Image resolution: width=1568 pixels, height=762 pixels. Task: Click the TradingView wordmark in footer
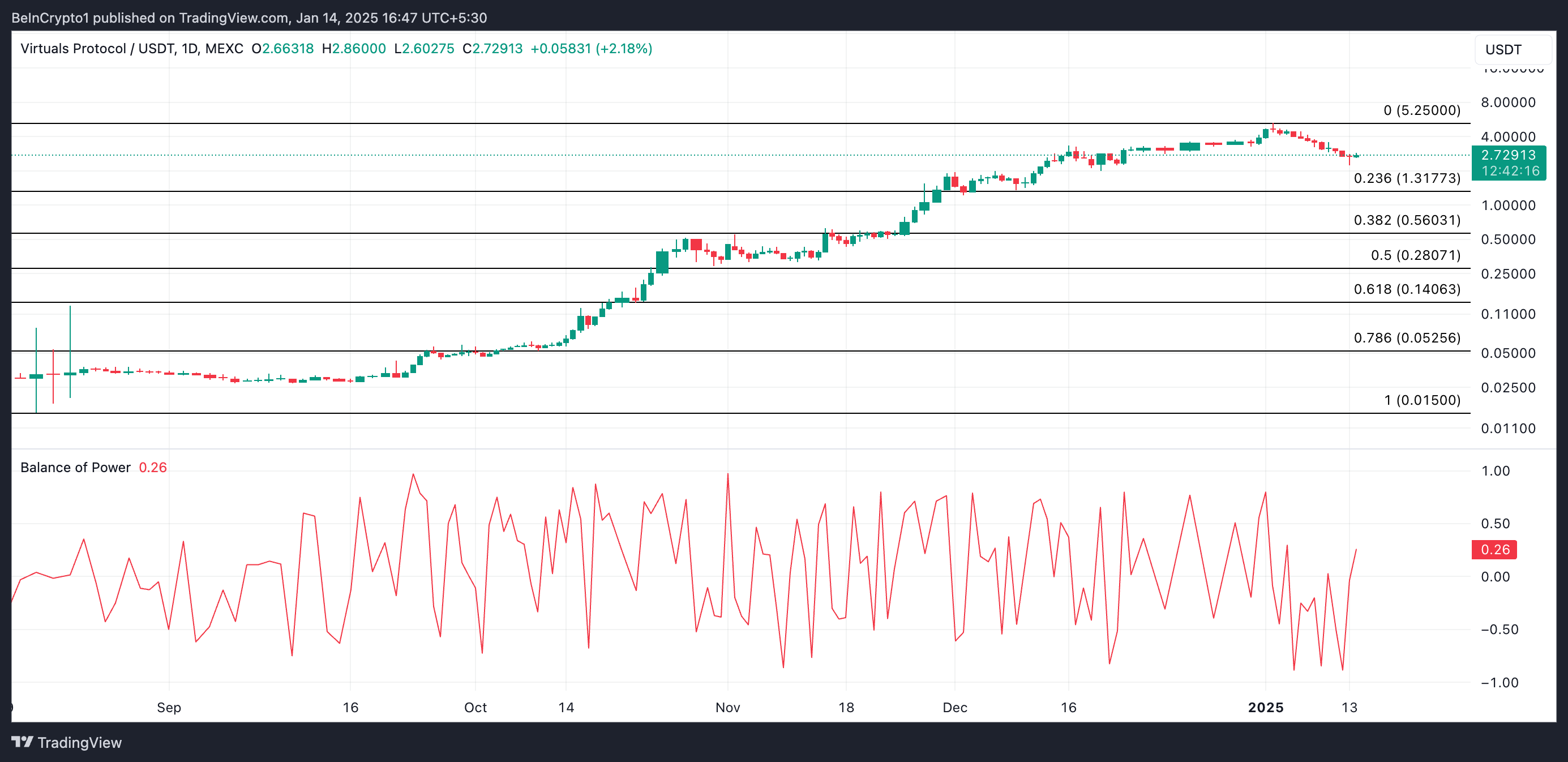pos(79,743)
